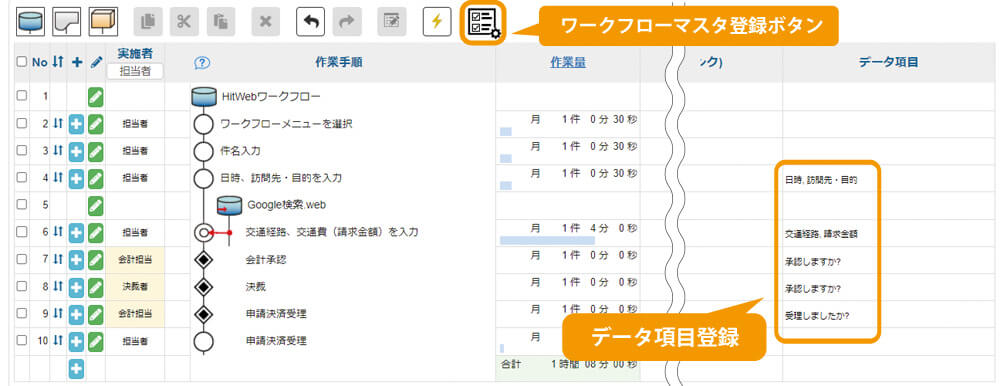Image resolution: width=1000 pixels, height=386 pixels.
Task: Click reorder arrows on row 2
Action: 58,124
